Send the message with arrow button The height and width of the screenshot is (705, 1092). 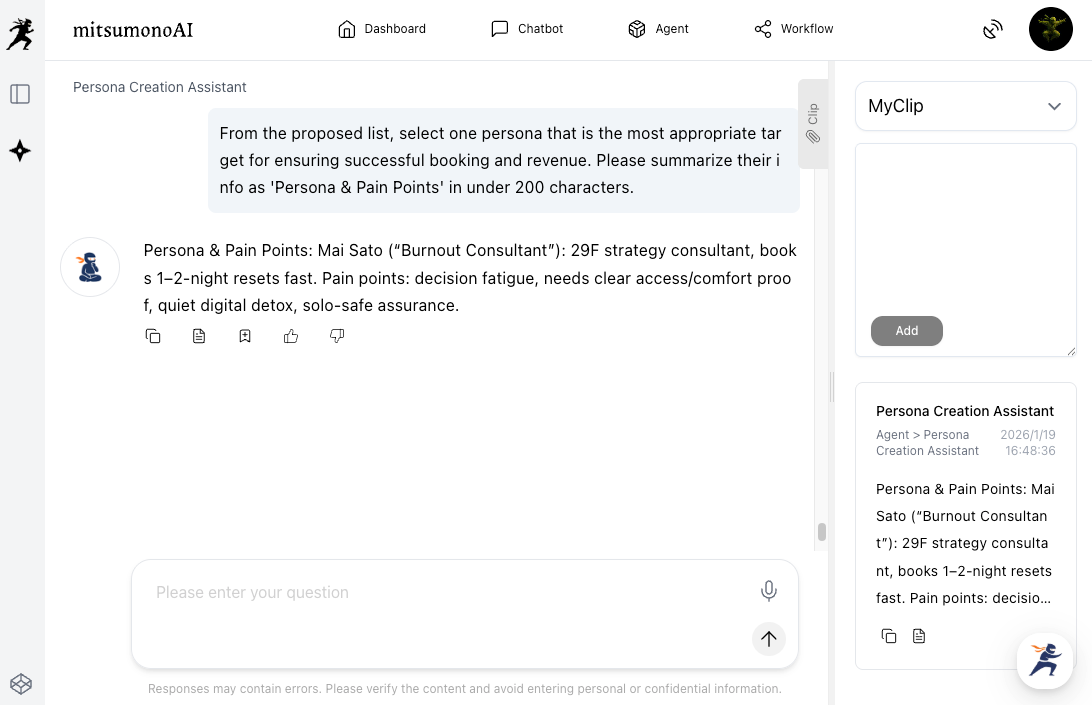(768, 638)
